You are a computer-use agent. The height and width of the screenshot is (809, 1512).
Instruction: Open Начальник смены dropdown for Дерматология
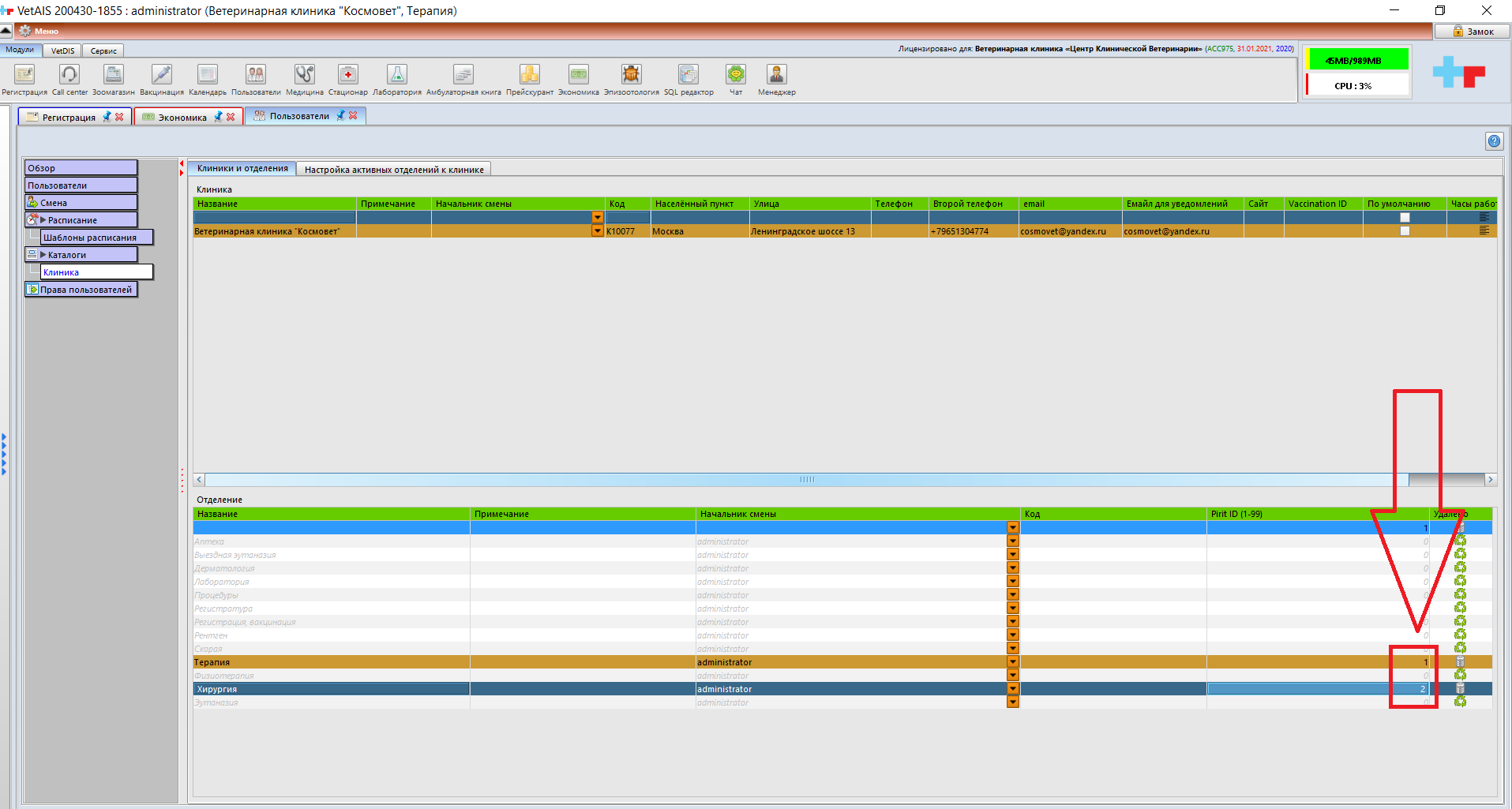point(1013,568)
